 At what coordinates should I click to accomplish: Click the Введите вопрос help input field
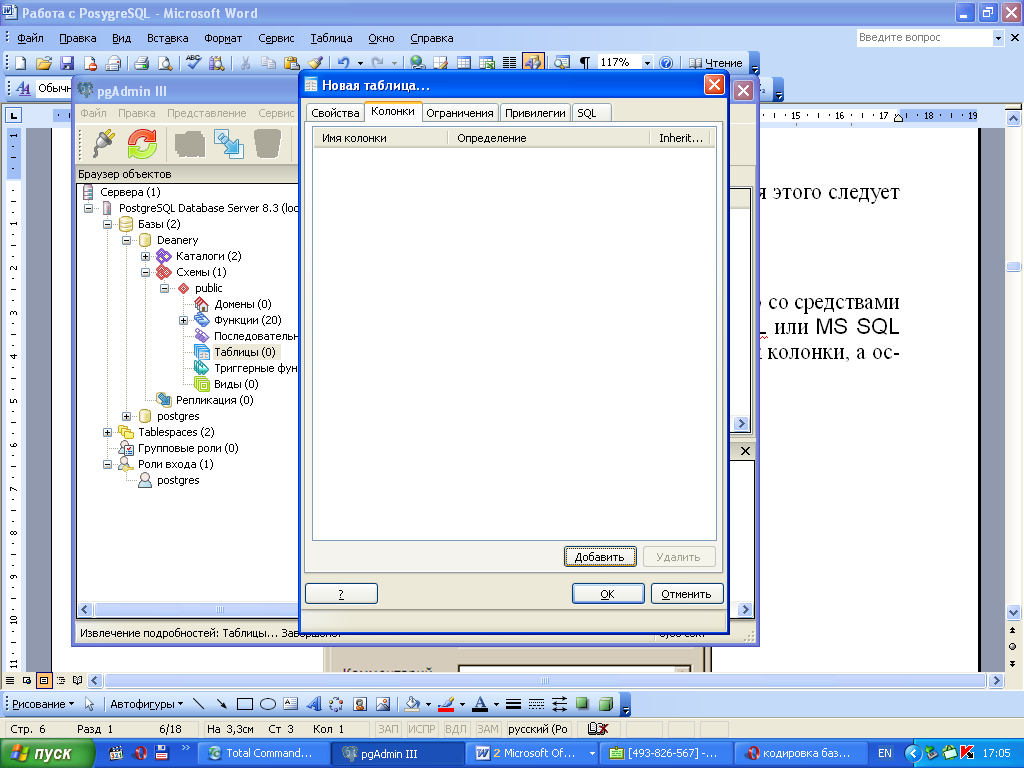(924, 38)
